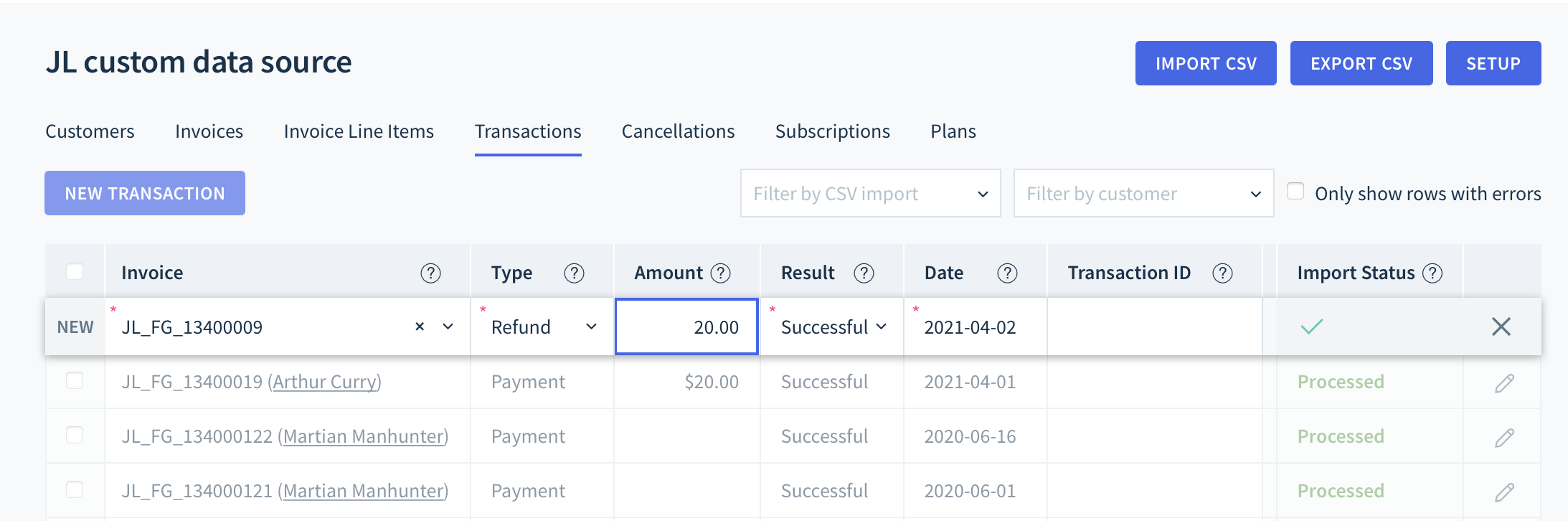The image size is (1568, 521).
Task: Check the JL_FG_134000122 row checkbox
Action: pyautogui.click(x=75, y=435)
